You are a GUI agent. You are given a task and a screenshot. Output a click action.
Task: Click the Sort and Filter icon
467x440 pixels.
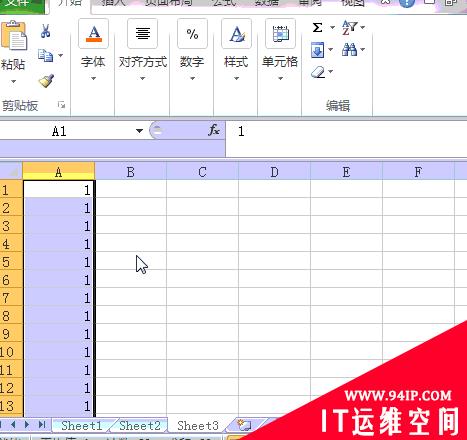pyautogui.click(x=349, y=27)
